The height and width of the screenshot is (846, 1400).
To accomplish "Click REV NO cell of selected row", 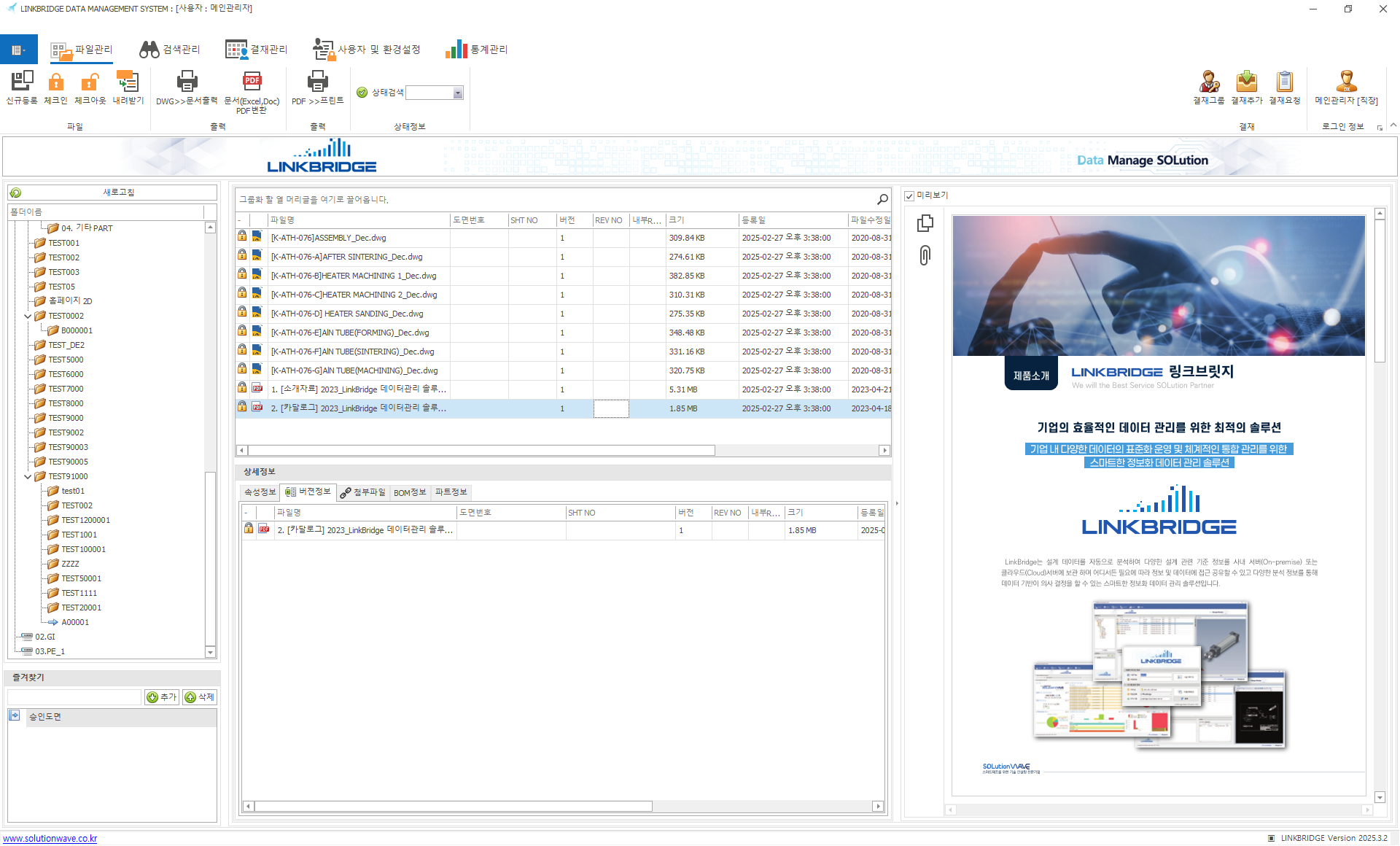I will (x=611, y=408).
